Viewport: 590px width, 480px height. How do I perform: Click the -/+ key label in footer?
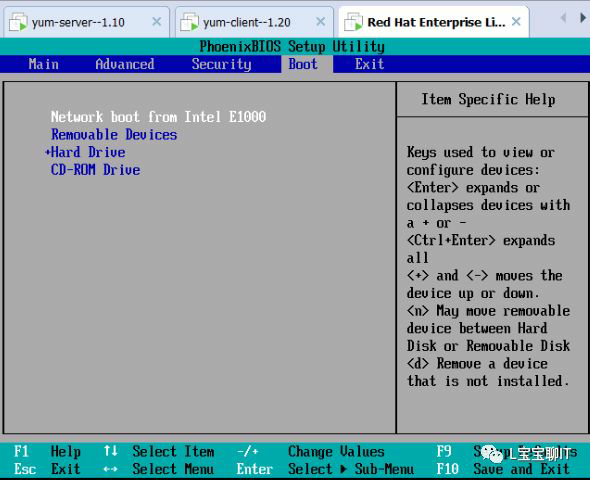(248, 451)
